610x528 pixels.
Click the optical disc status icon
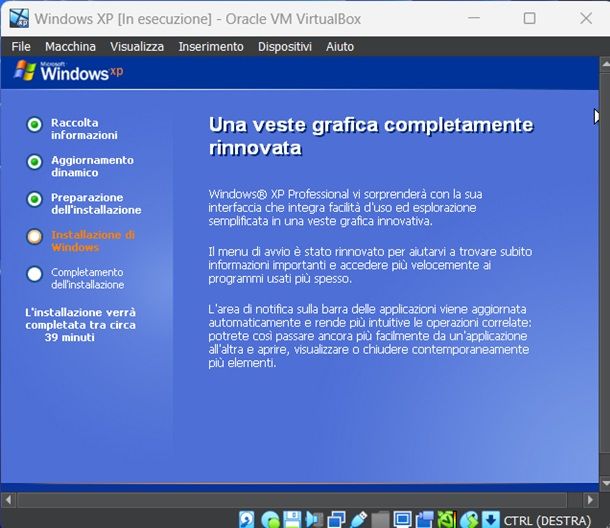click(x=270, y=519)
